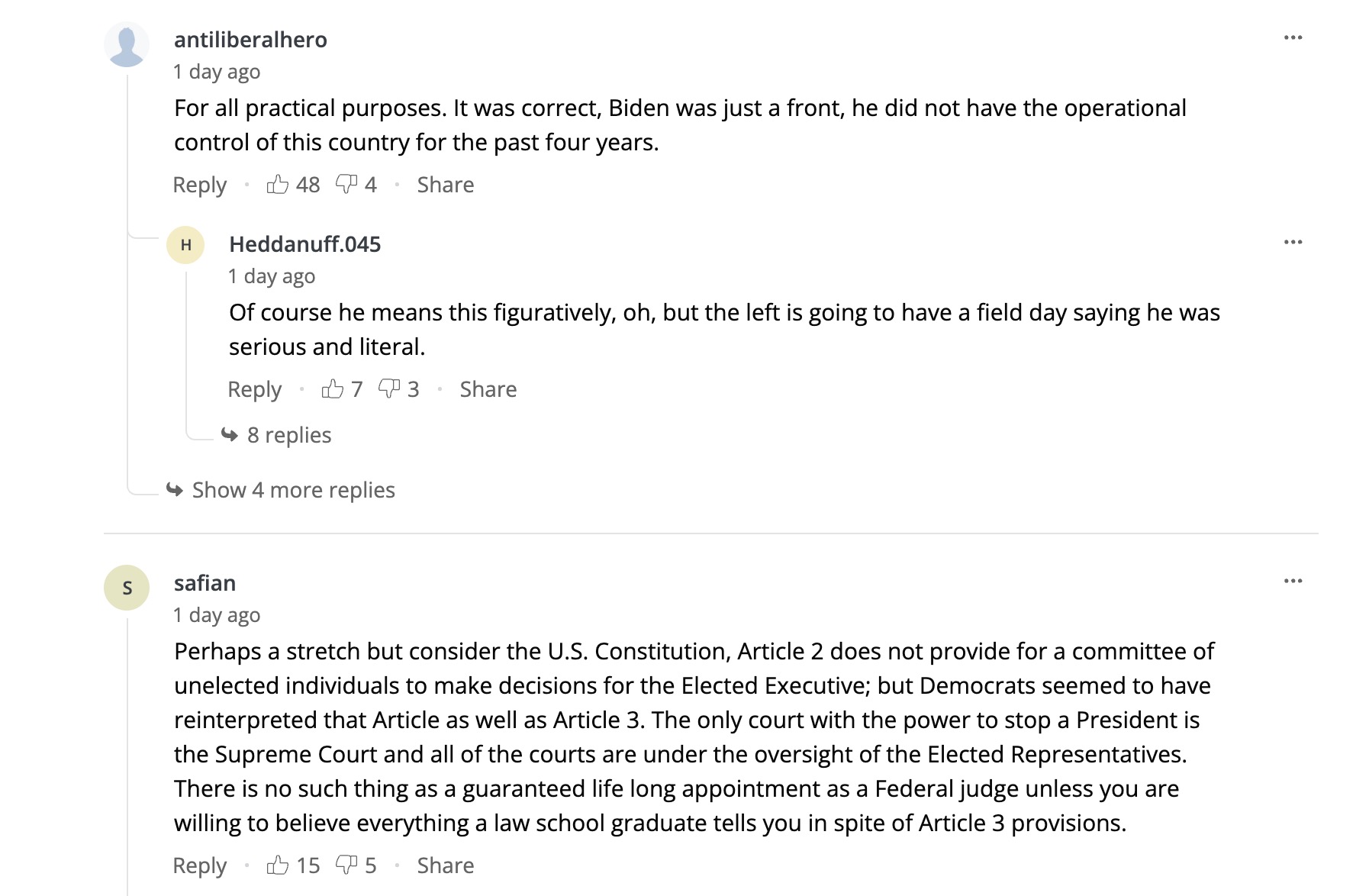
Task: Reply to Heddanuff.045's comment
Action: pyautogui.click(x=255, y=389)
